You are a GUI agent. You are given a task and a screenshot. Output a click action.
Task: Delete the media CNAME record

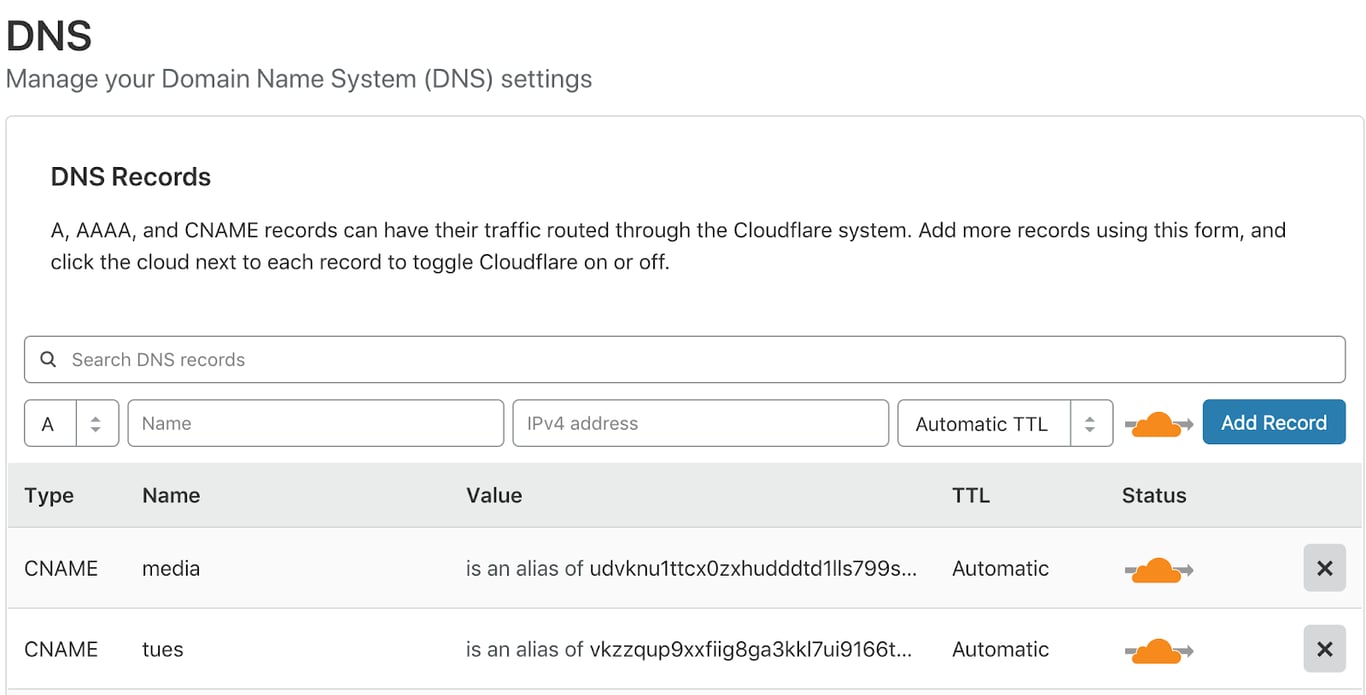click(x=1324, y=568)
